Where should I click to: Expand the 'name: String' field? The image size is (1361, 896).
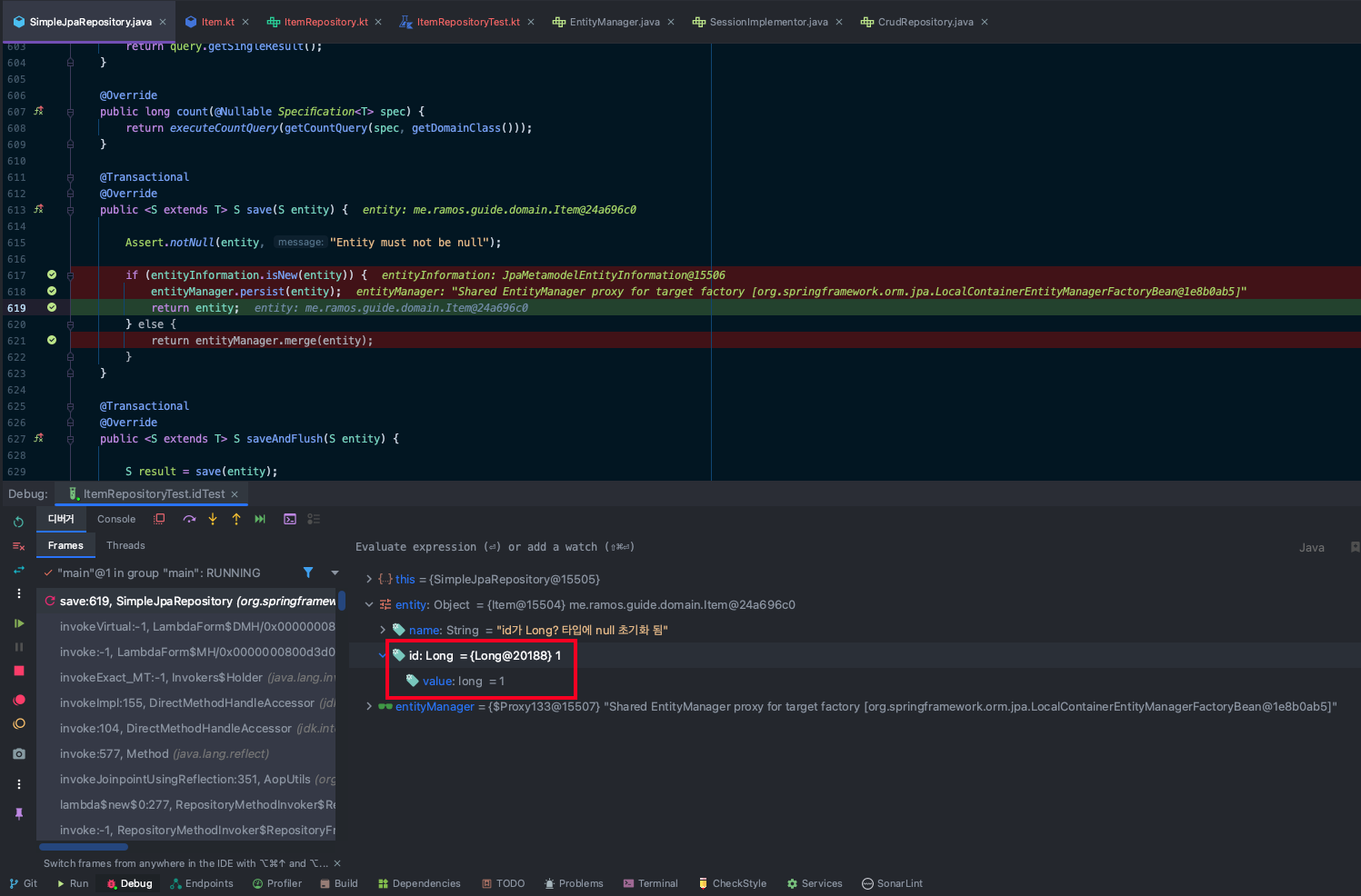pos(383,630)
